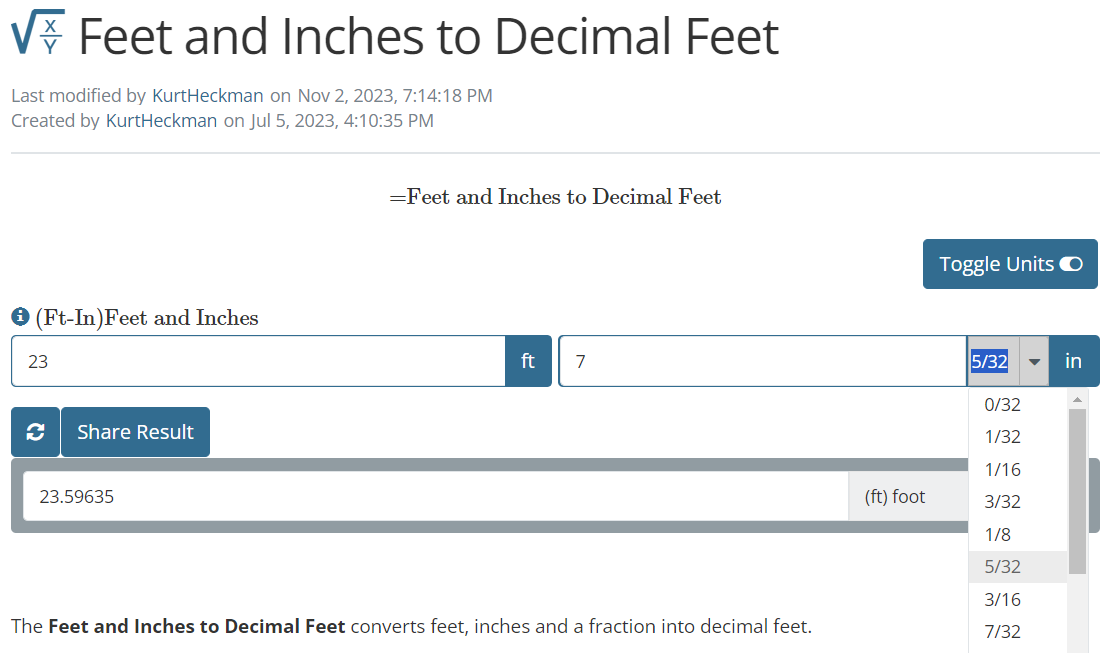The width and height of the screenshot is (1118, 653).
Task: Toggle the Units switch
Action: tap(1010, 264)
